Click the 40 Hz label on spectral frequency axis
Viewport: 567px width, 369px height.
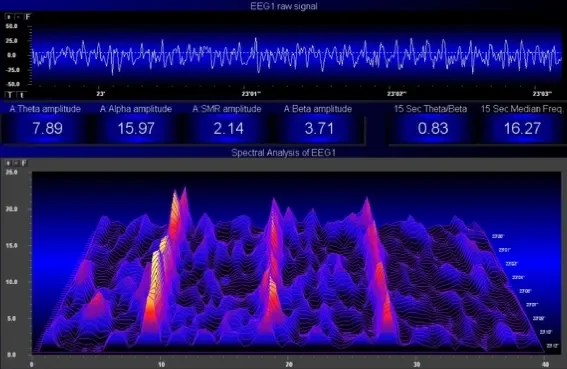pos(545,364)
